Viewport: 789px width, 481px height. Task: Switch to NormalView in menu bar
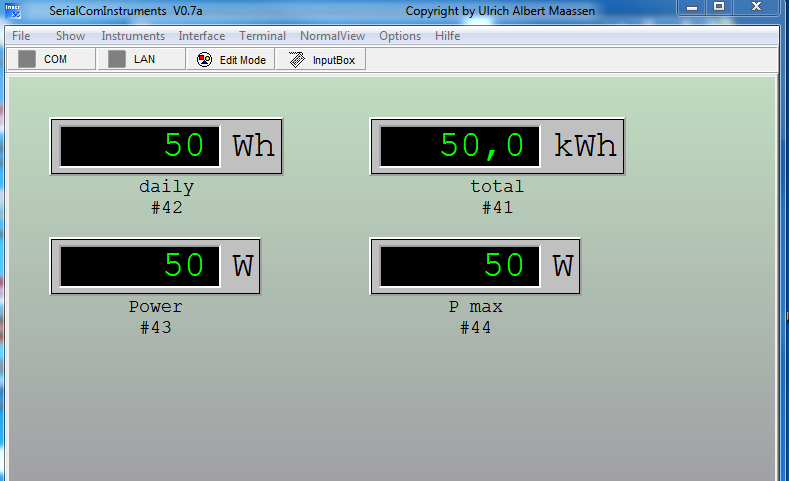[332, 36]
